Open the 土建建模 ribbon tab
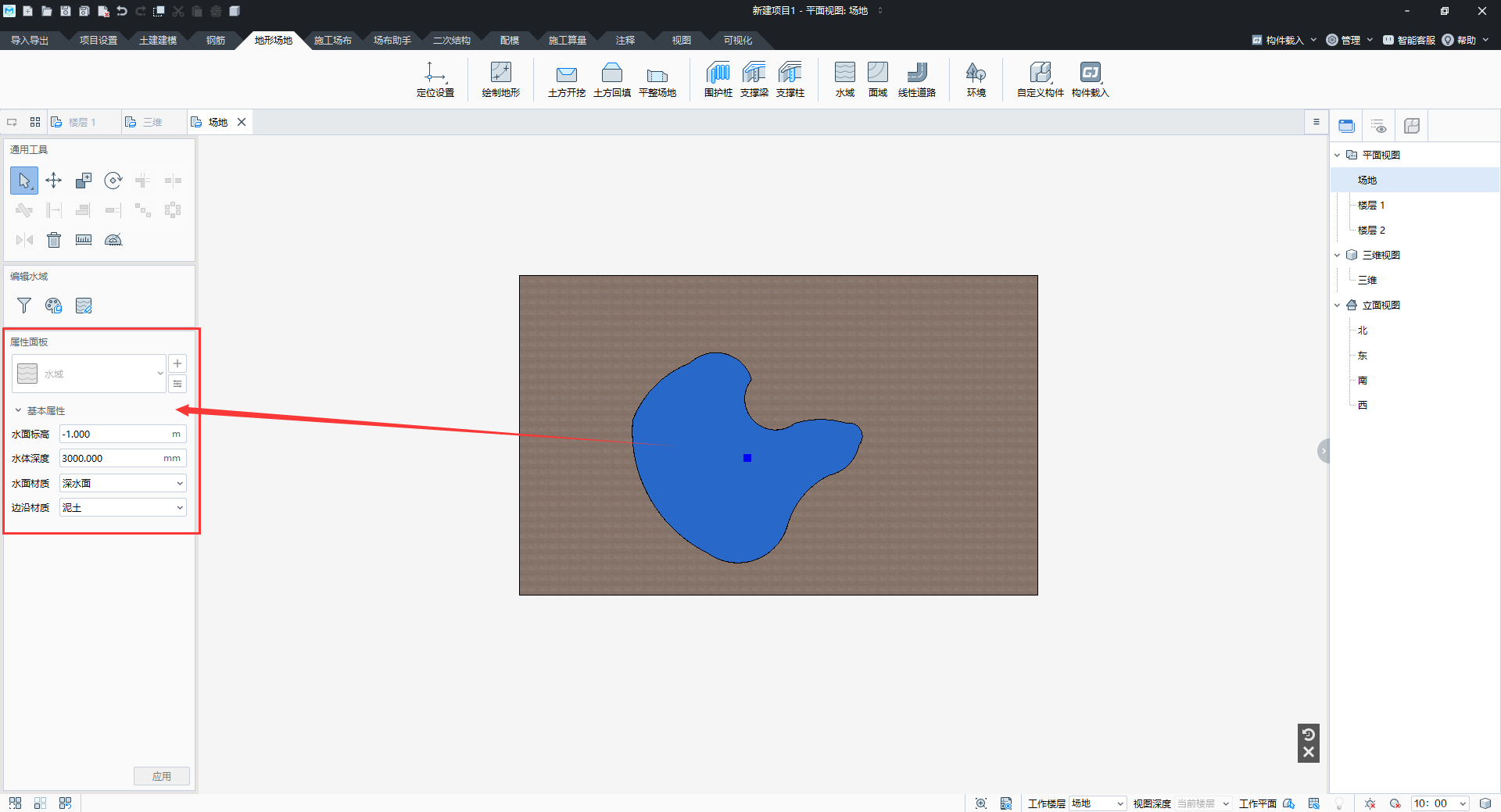This screenshot has width=1501, height=812. click(x=158, y=40)
